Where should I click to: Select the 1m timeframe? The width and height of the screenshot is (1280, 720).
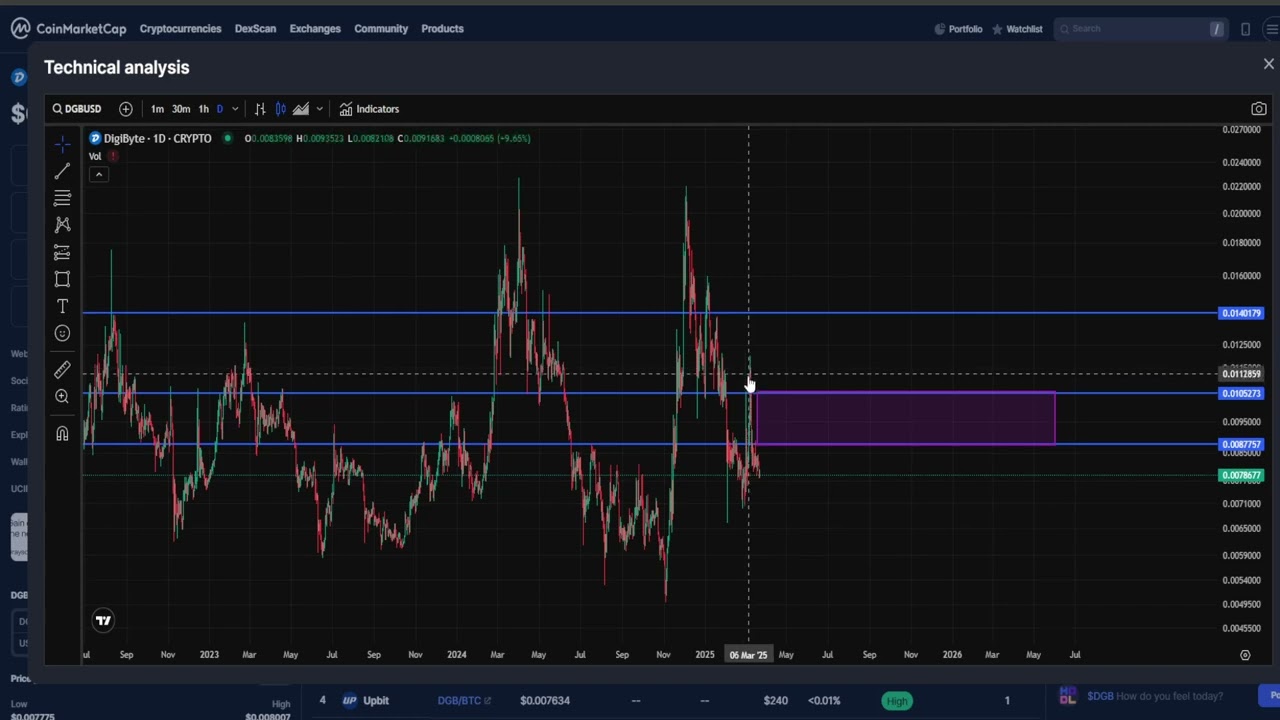pos(157,109)
